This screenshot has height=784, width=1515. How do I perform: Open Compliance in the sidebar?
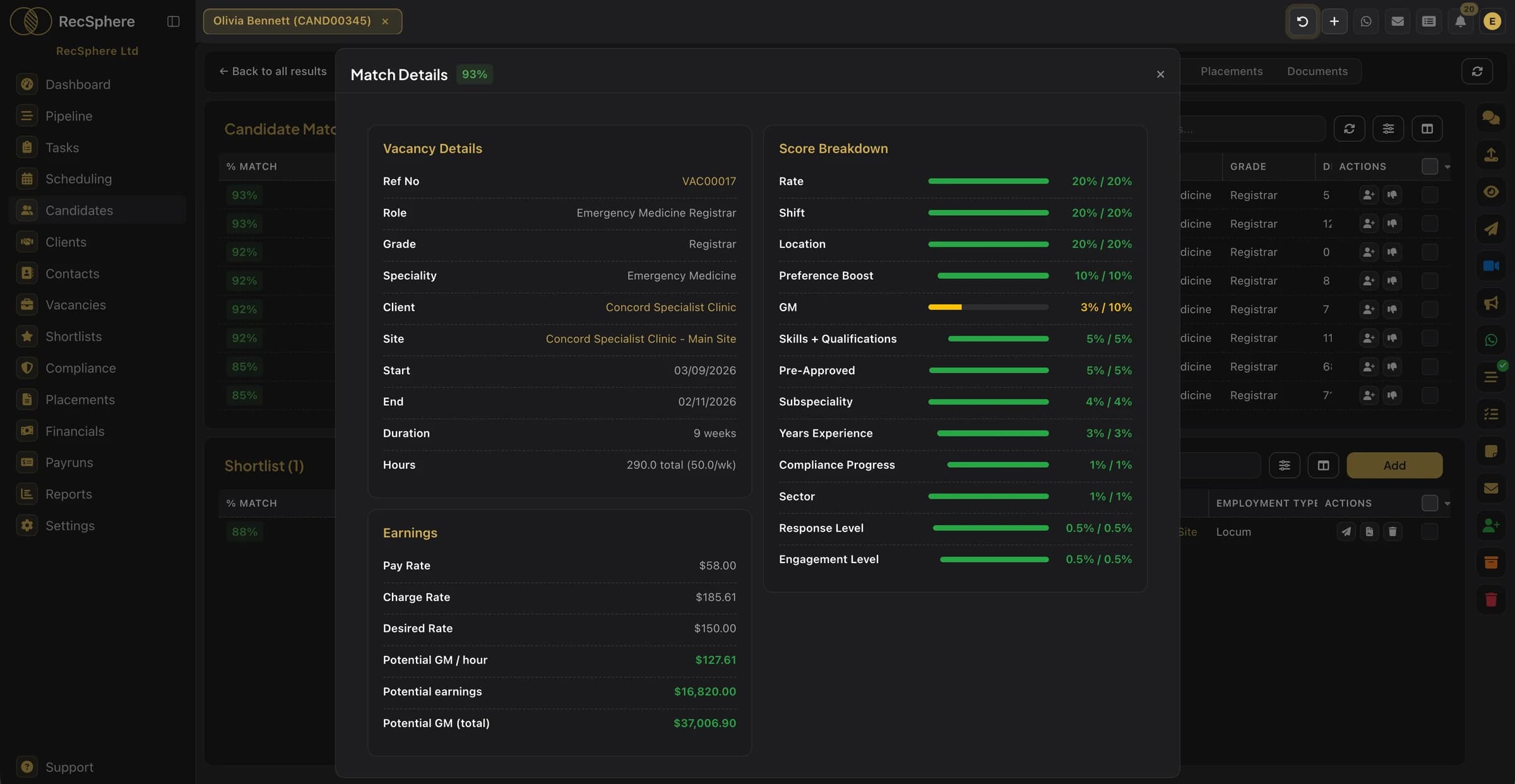tap(81, 368)
